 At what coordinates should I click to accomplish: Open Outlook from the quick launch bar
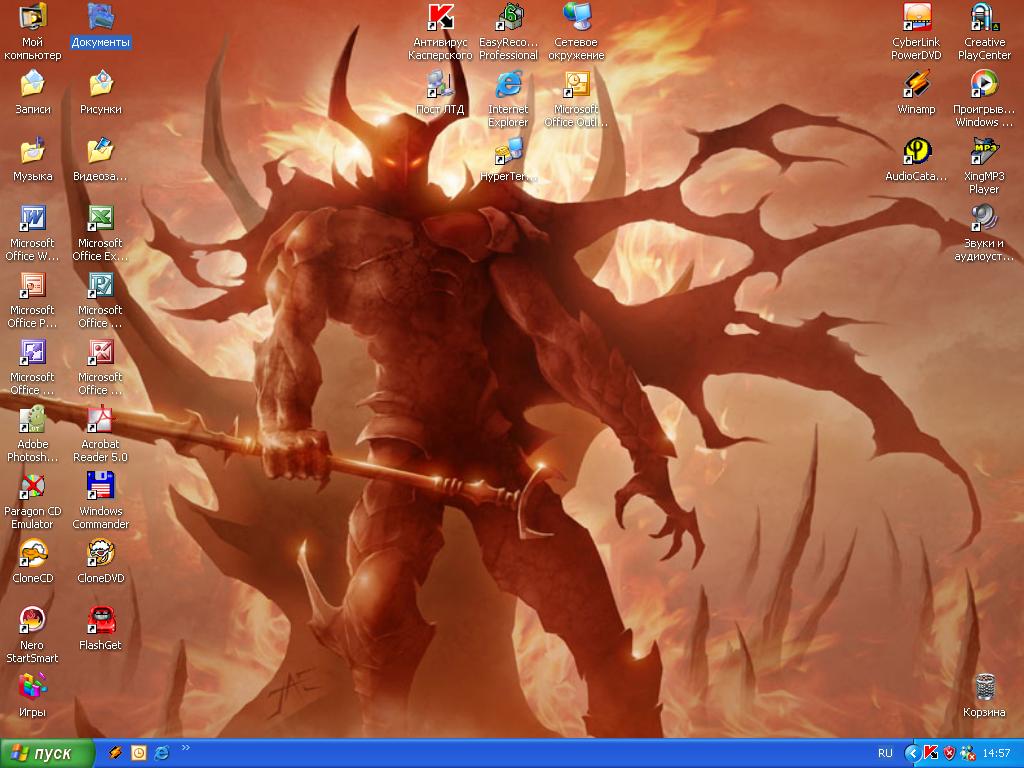pyautogui.click(x=139, y=752)
